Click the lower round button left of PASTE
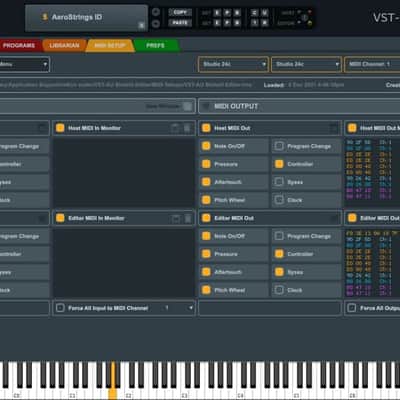Viewport: 400px width, 400px height. click(x=156, y=24)
